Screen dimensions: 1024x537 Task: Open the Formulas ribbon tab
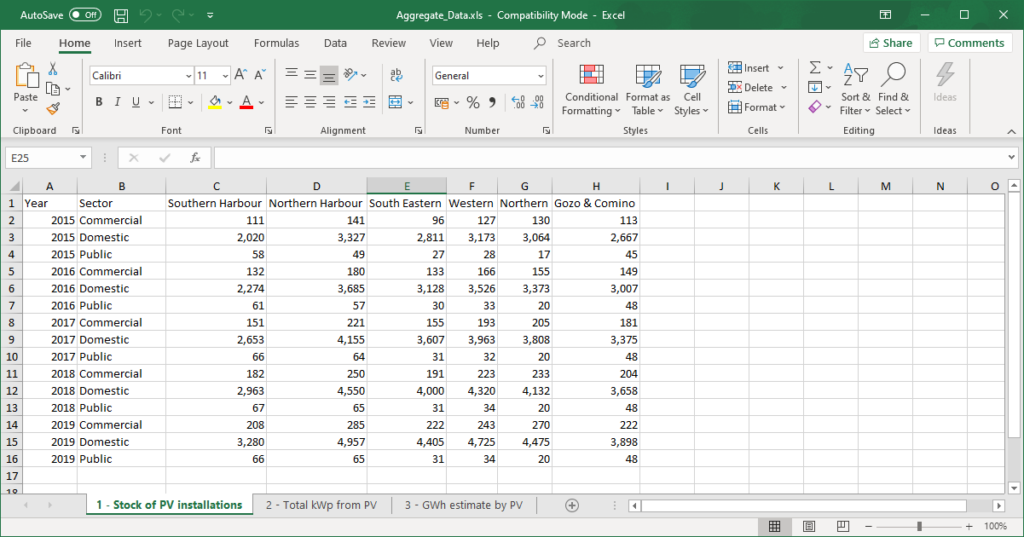[x=276, y=43]
